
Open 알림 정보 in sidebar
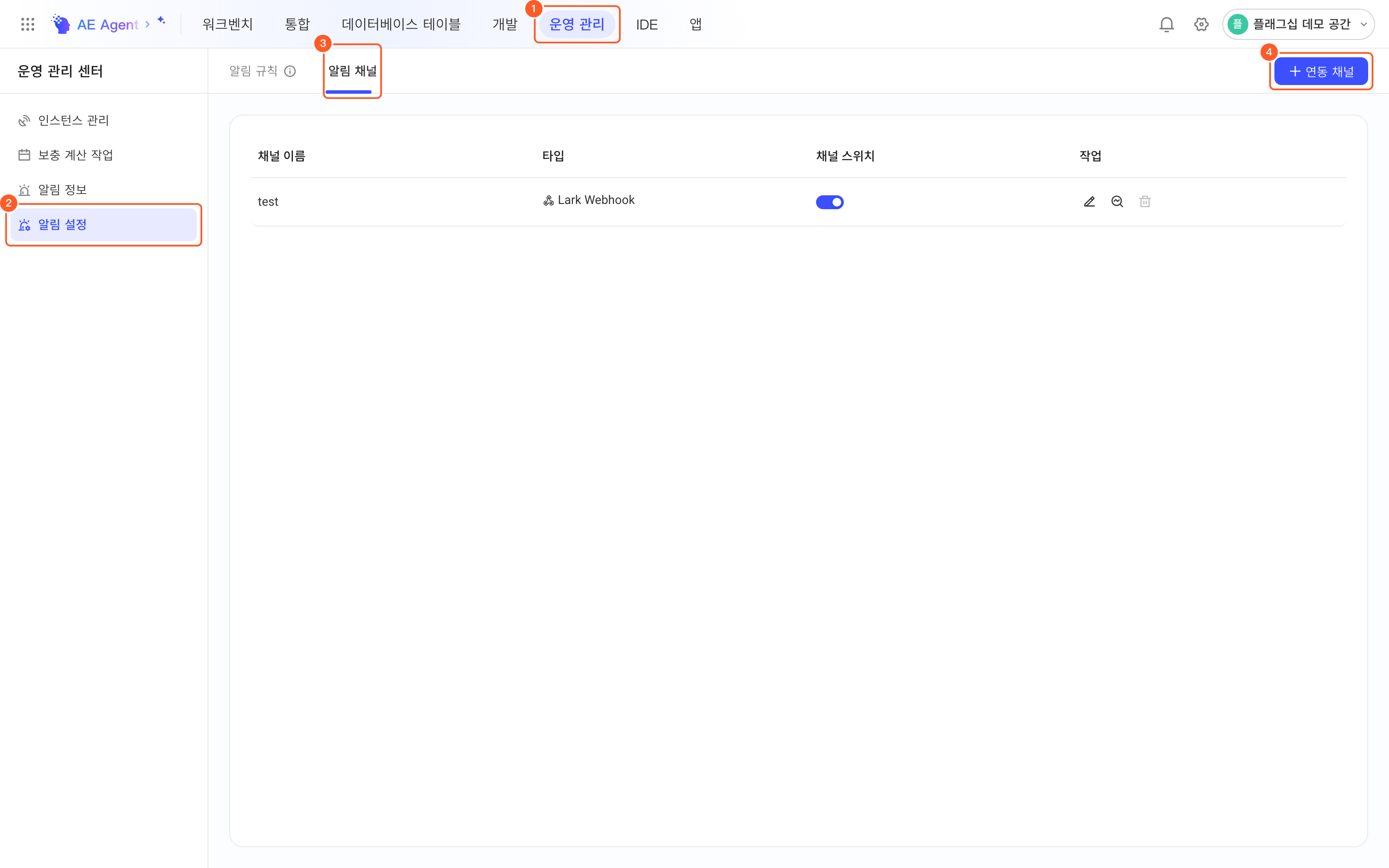click(x=103, y=190)
